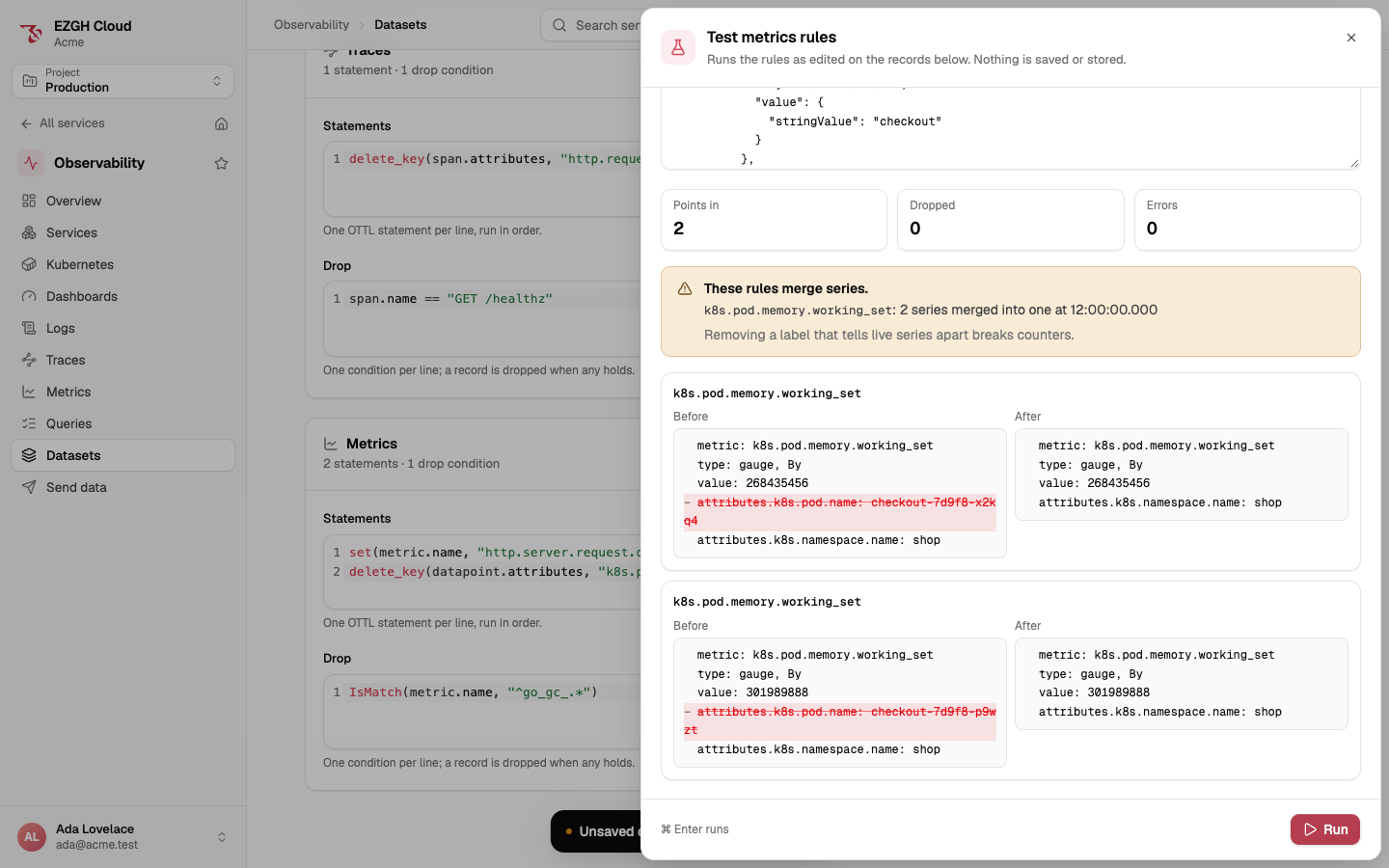Click the Unsaved changes toast
The image size is (1389, 868).
point(596,831)
